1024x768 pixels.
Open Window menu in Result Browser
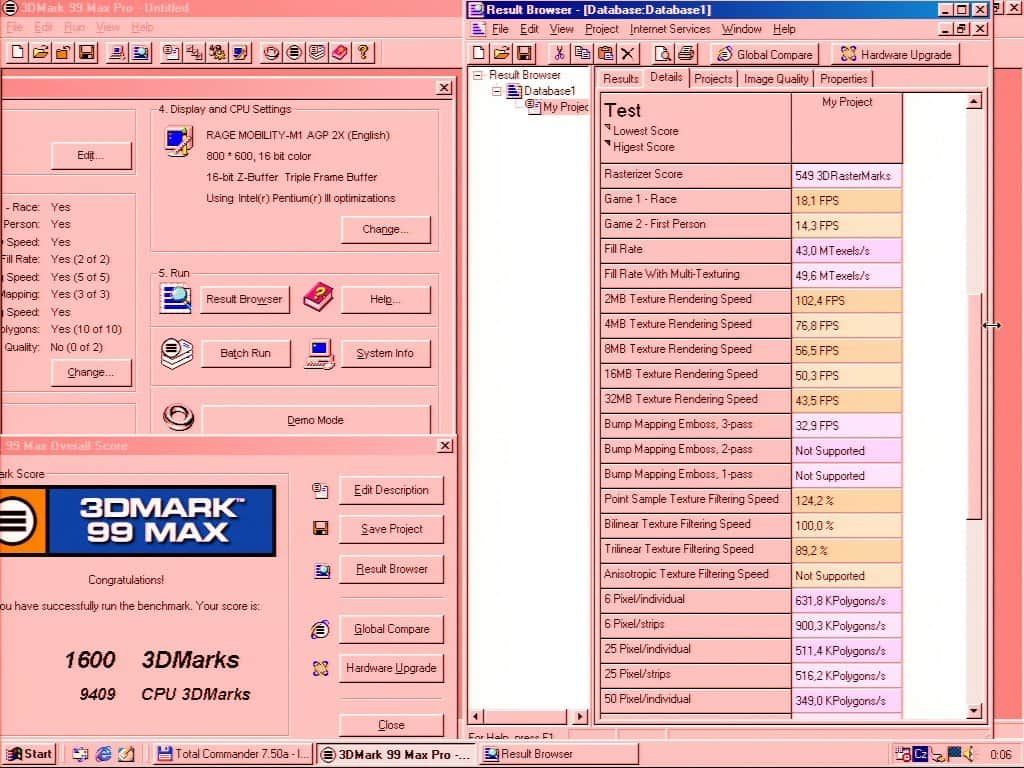[741, 29]
